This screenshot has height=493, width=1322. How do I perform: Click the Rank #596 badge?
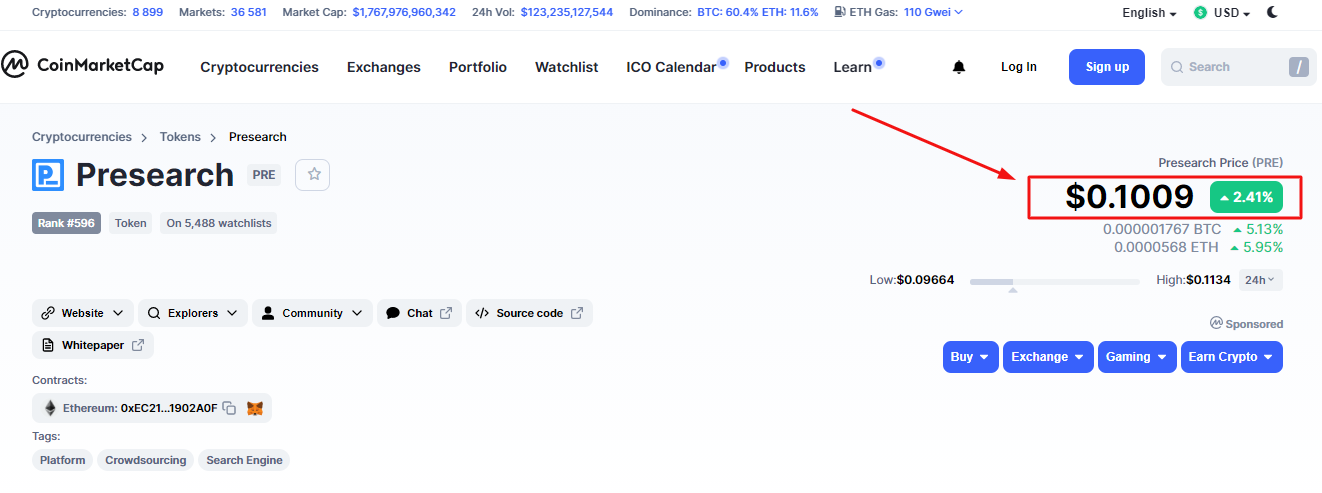coord(66,223)
